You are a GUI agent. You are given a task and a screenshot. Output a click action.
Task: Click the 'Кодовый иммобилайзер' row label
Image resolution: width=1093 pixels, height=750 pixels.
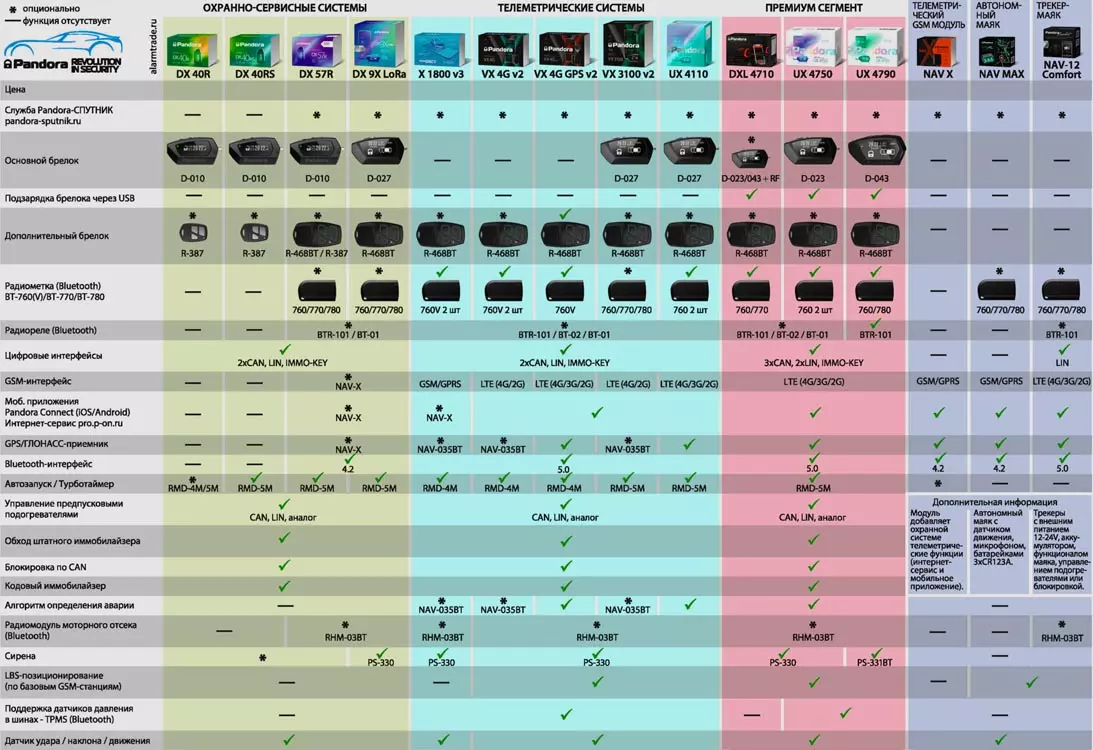click(x=55, y=586)
